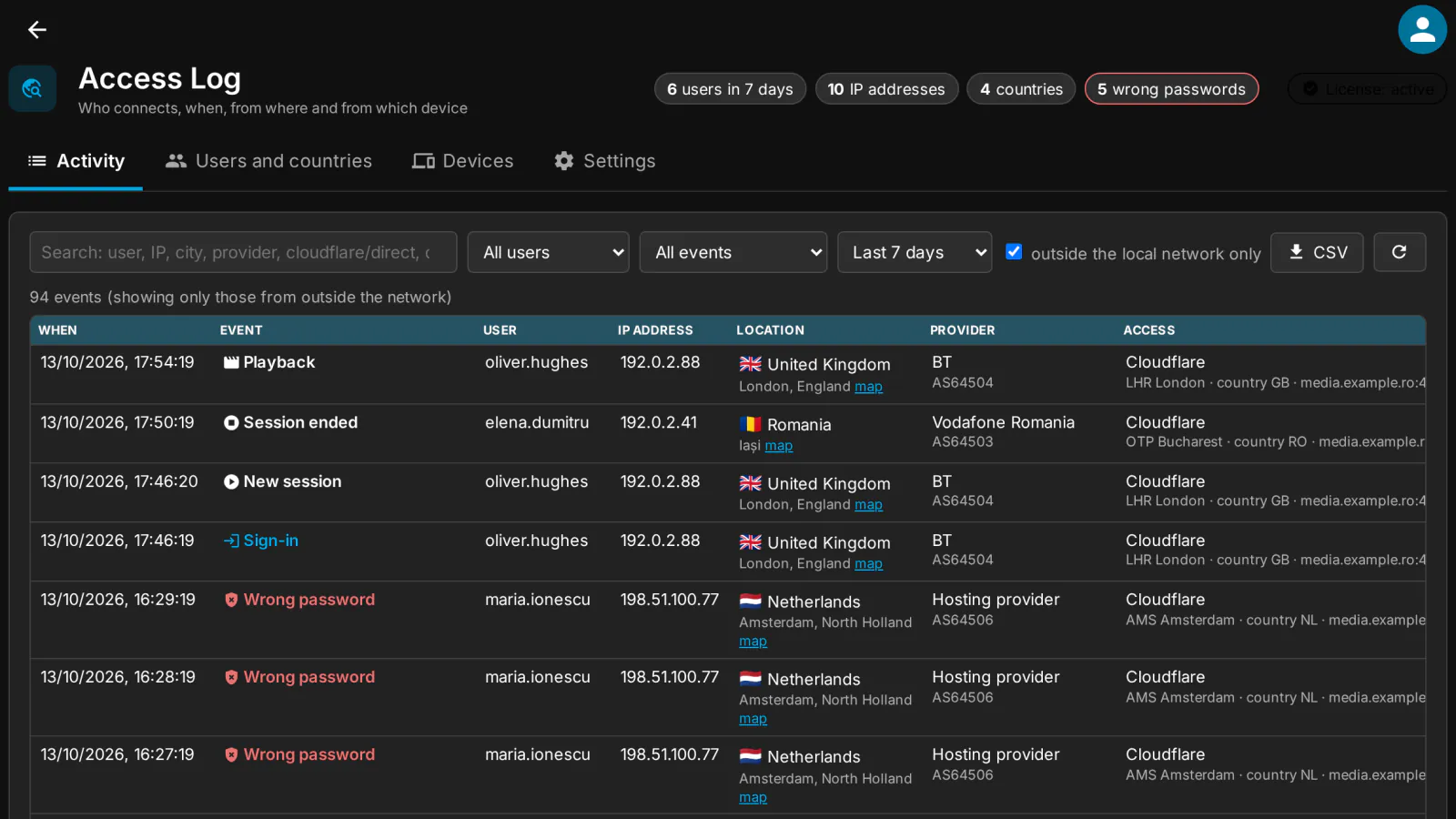Open map link for the 16:27:19 Amsterdam row

coord(753,798)
